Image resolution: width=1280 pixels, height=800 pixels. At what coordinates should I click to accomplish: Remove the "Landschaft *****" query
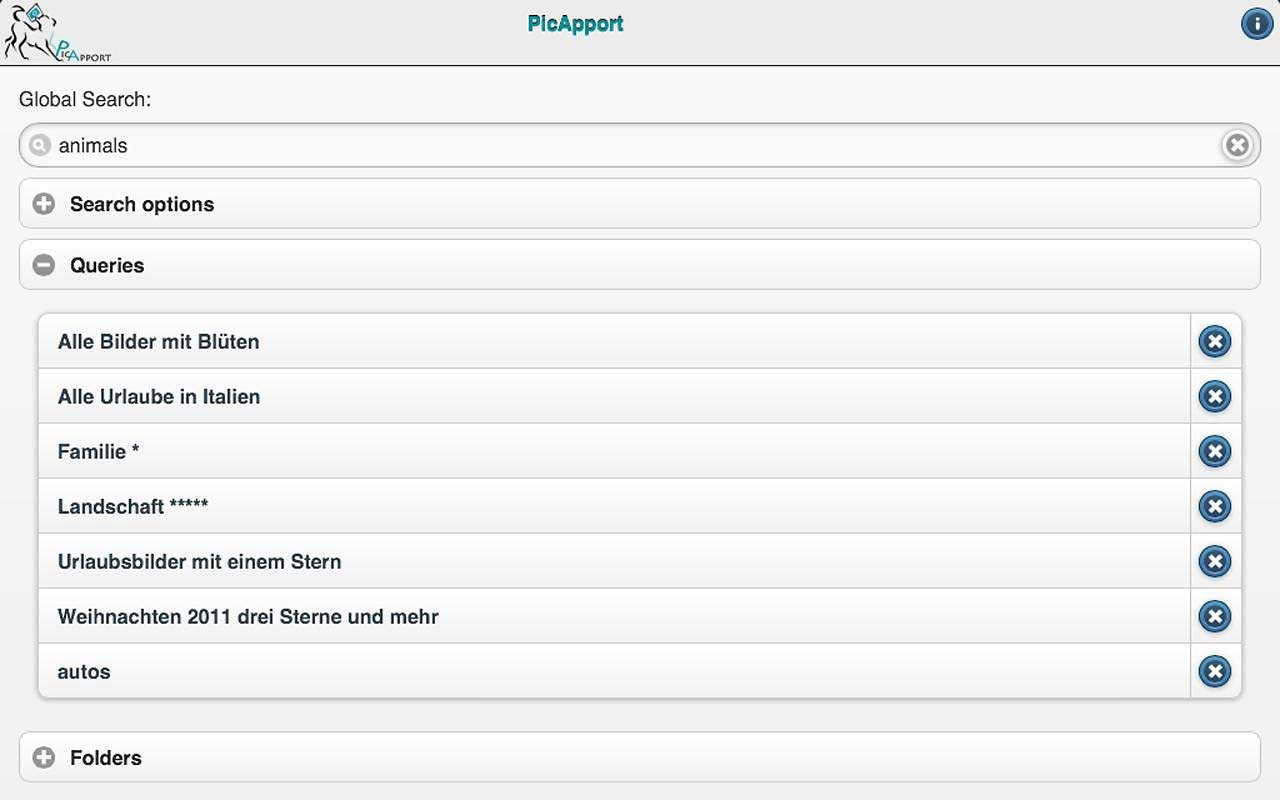click(x=1214, y=507)
